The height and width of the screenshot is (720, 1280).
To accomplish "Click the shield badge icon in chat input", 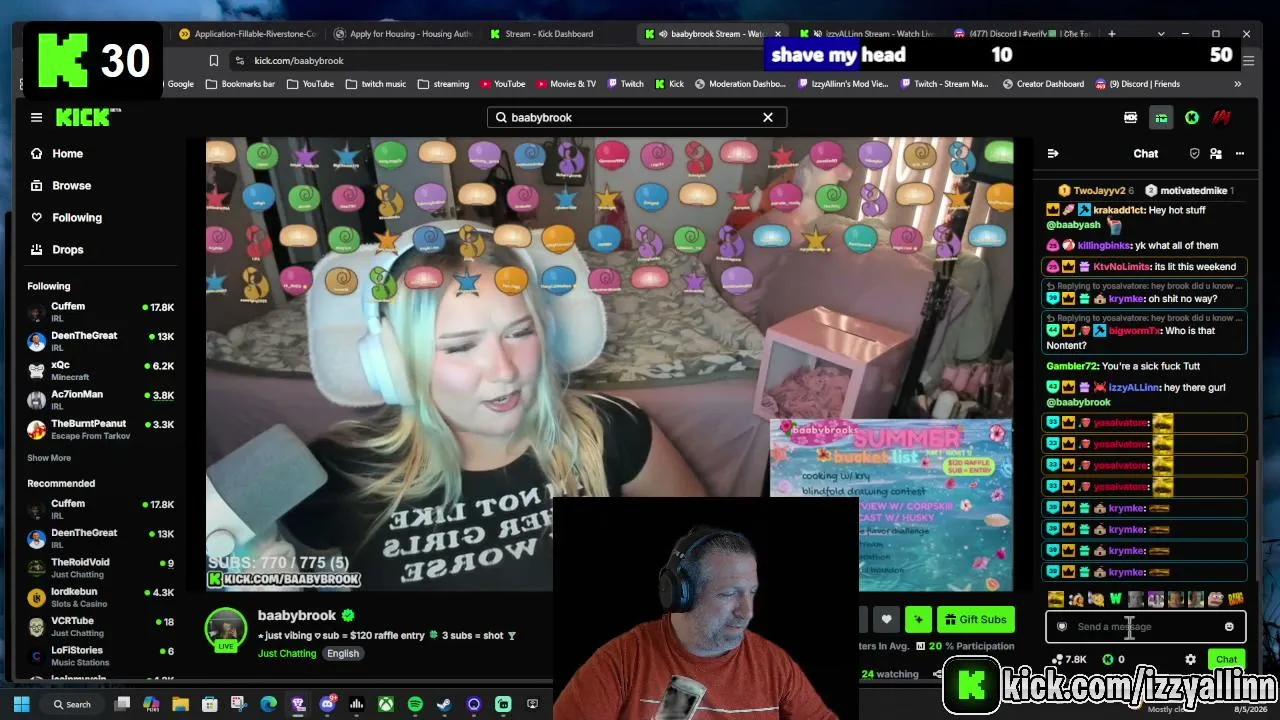I will [1062, 627].
